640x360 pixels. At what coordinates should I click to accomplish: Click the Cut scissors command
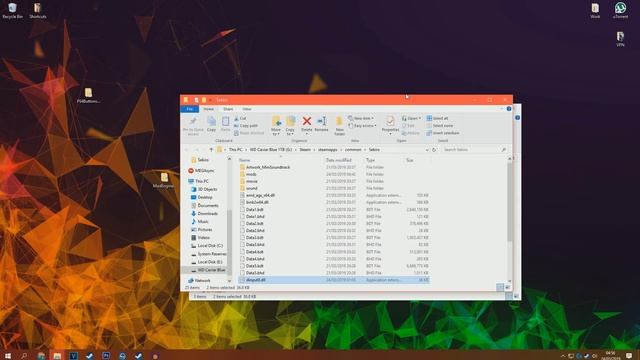(x=240, y=118)
